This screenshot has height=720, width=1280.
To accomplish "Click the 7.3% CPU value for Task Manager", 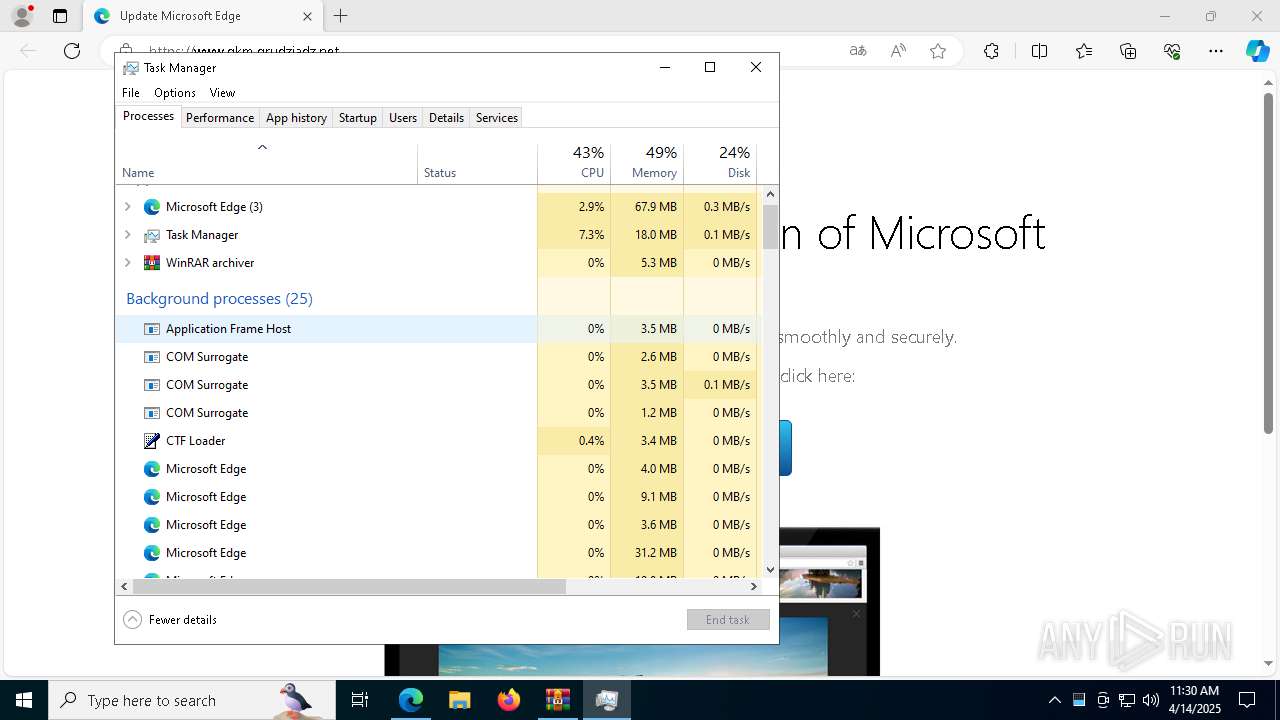I will 591,235.
